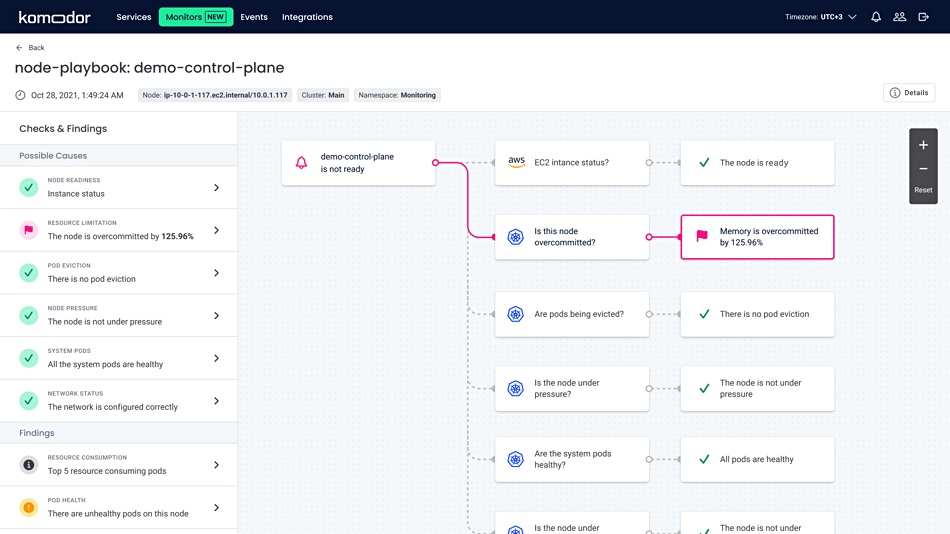Click the info icon for Resource Consumption

pyautogui.click(x=28, y=464)
